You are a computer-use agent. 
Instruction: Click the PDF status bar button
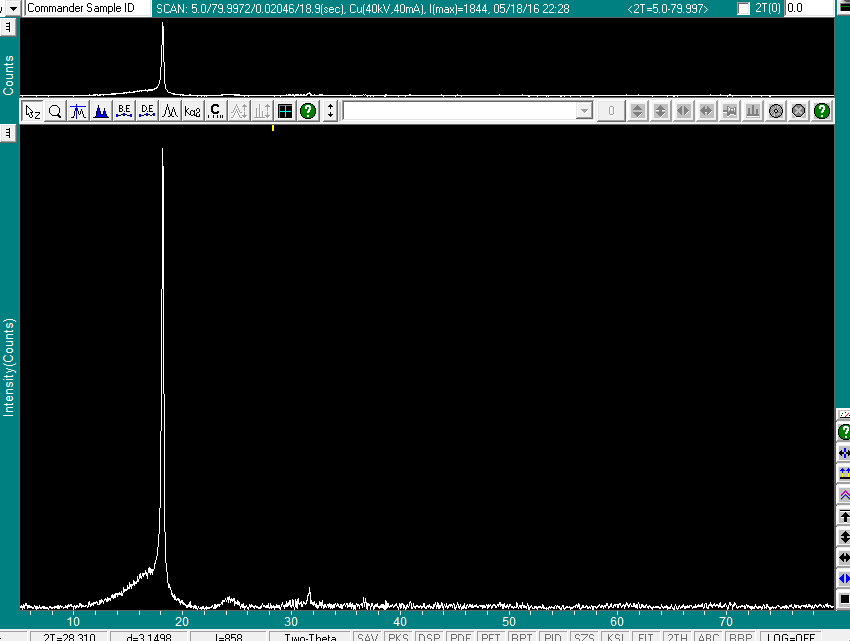point(460,637)
